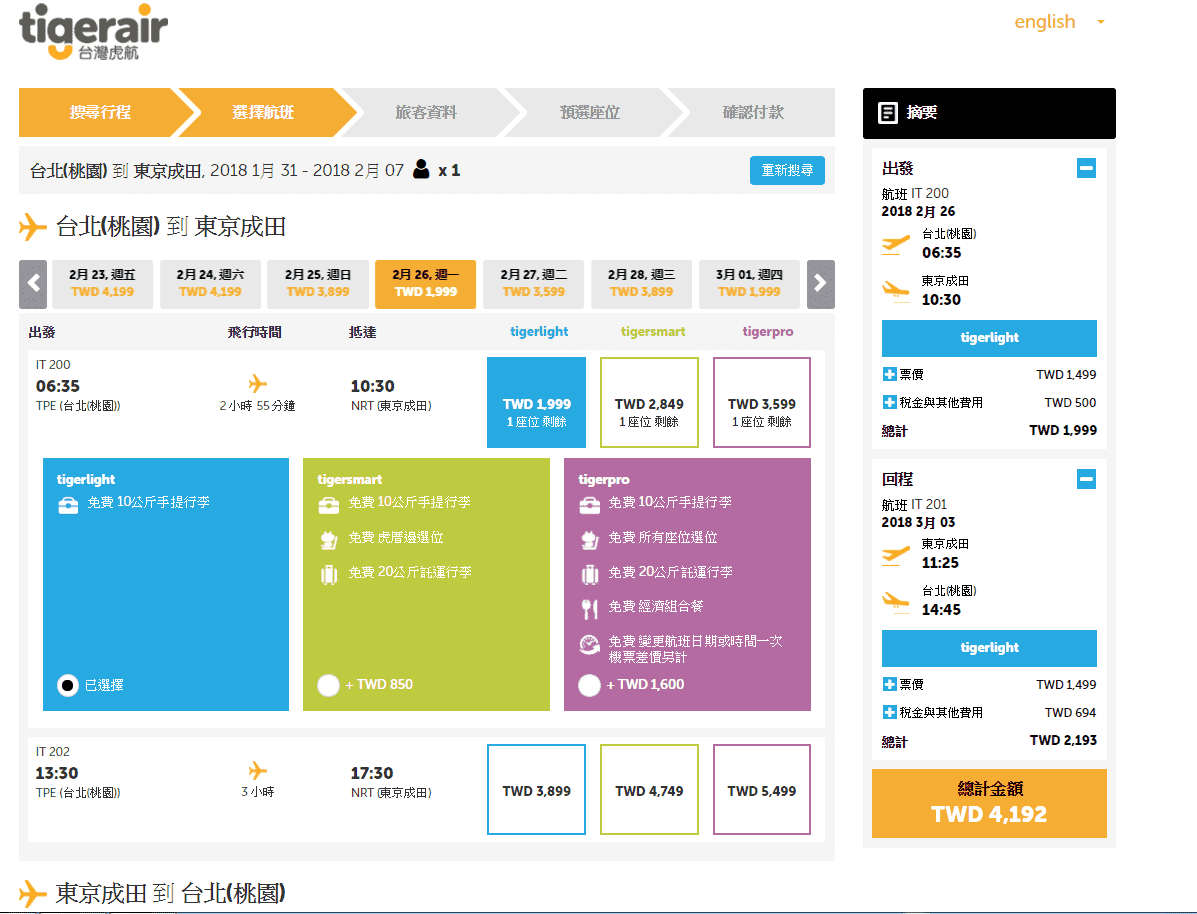
Task: Click tigersmart seat selection icon
Action: coord(329,540)
